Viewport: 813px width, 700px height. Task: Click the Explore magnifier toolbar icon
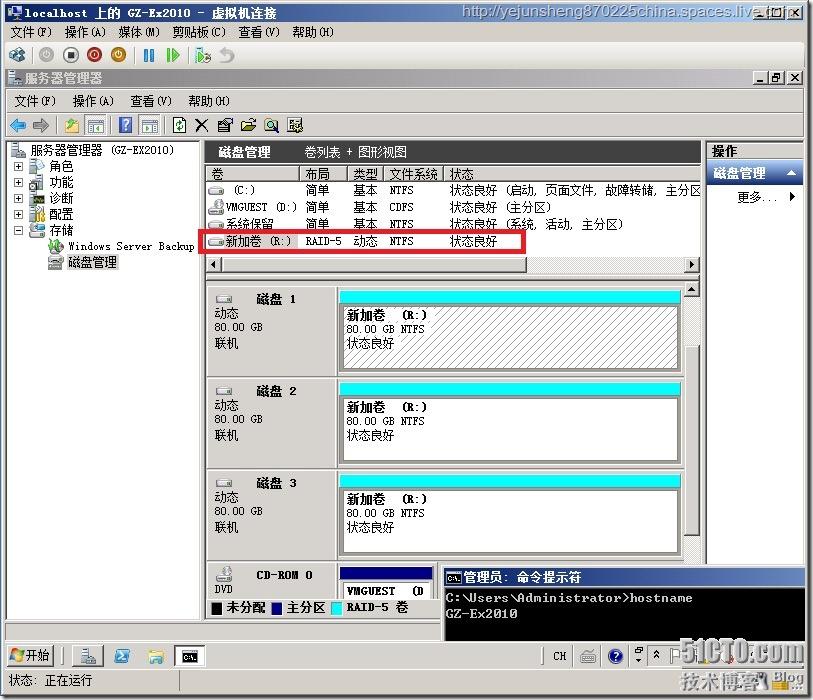271,125
